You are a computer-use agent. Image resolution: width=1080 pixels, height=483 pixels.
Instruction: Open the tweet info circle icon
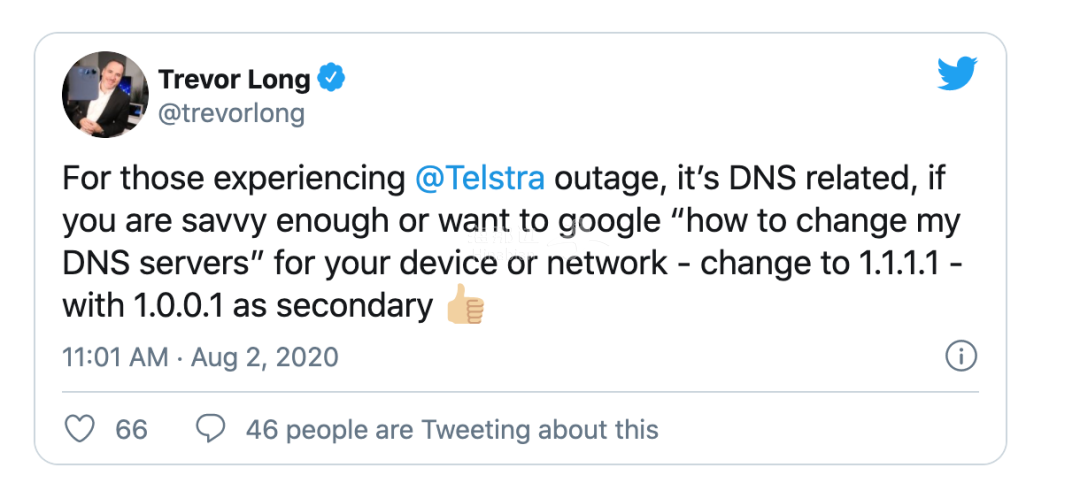tap(961, 356)
